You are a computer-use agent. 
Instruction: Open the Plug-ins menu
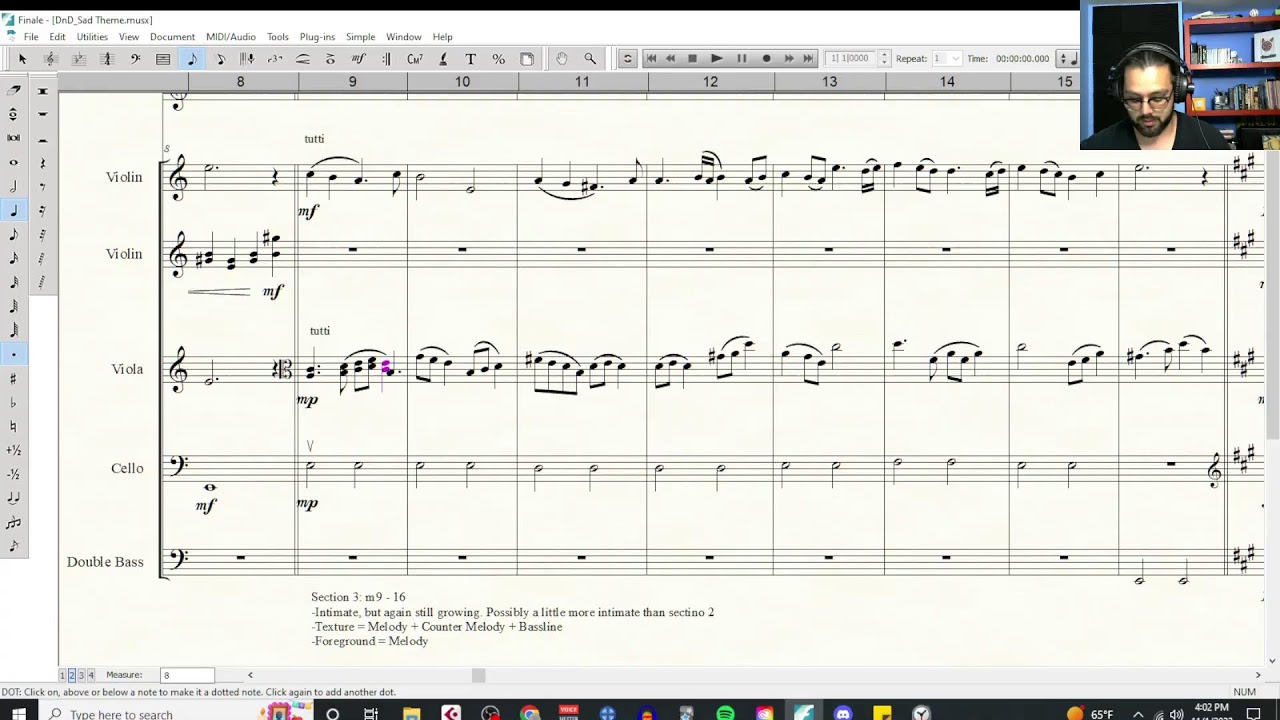317,37
